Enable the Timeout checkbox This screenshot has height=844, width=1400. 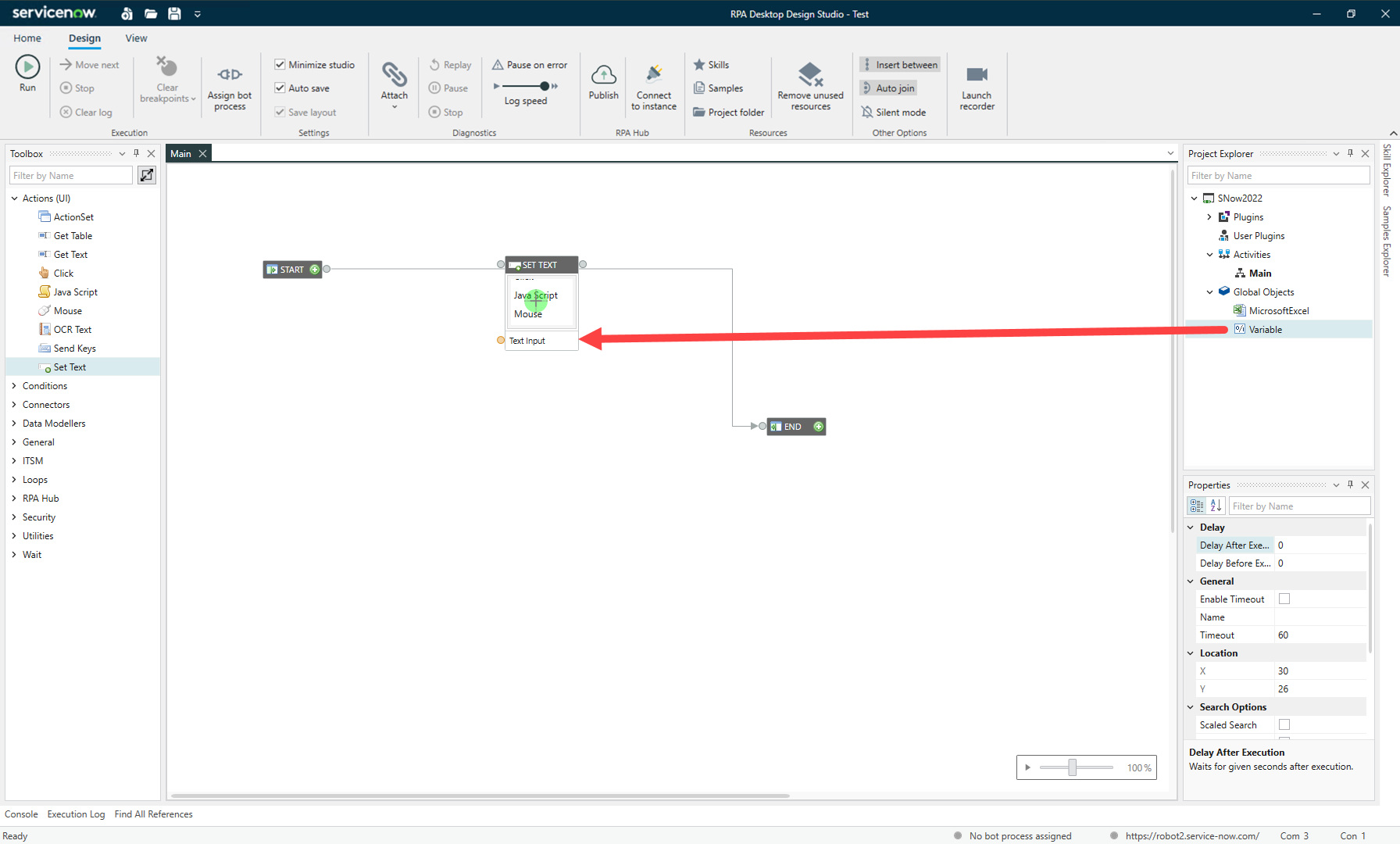pyautogui.click(x=1284, y=599)
